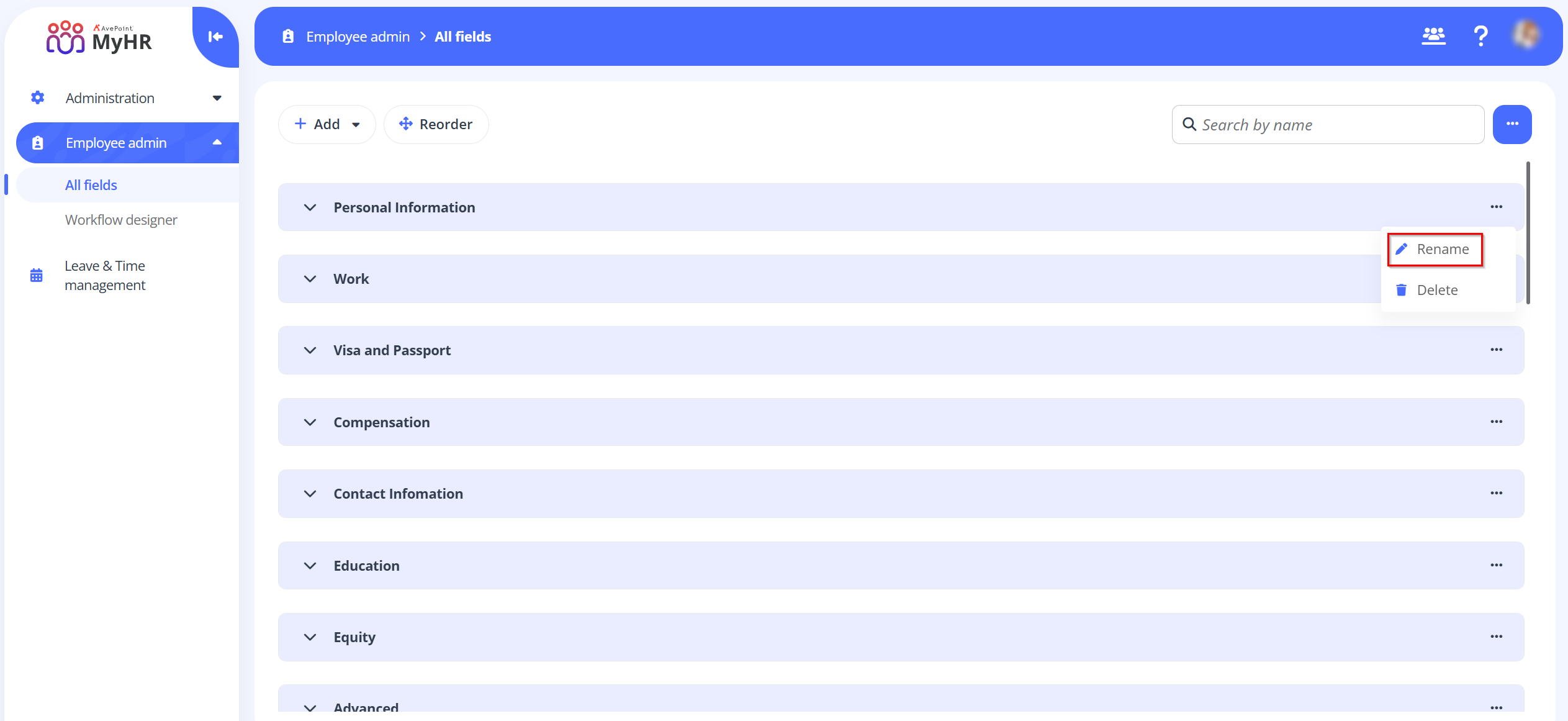The image size is (1568, 721).
Task: Expand the Contact Infomation section
Action: [310, 494]
